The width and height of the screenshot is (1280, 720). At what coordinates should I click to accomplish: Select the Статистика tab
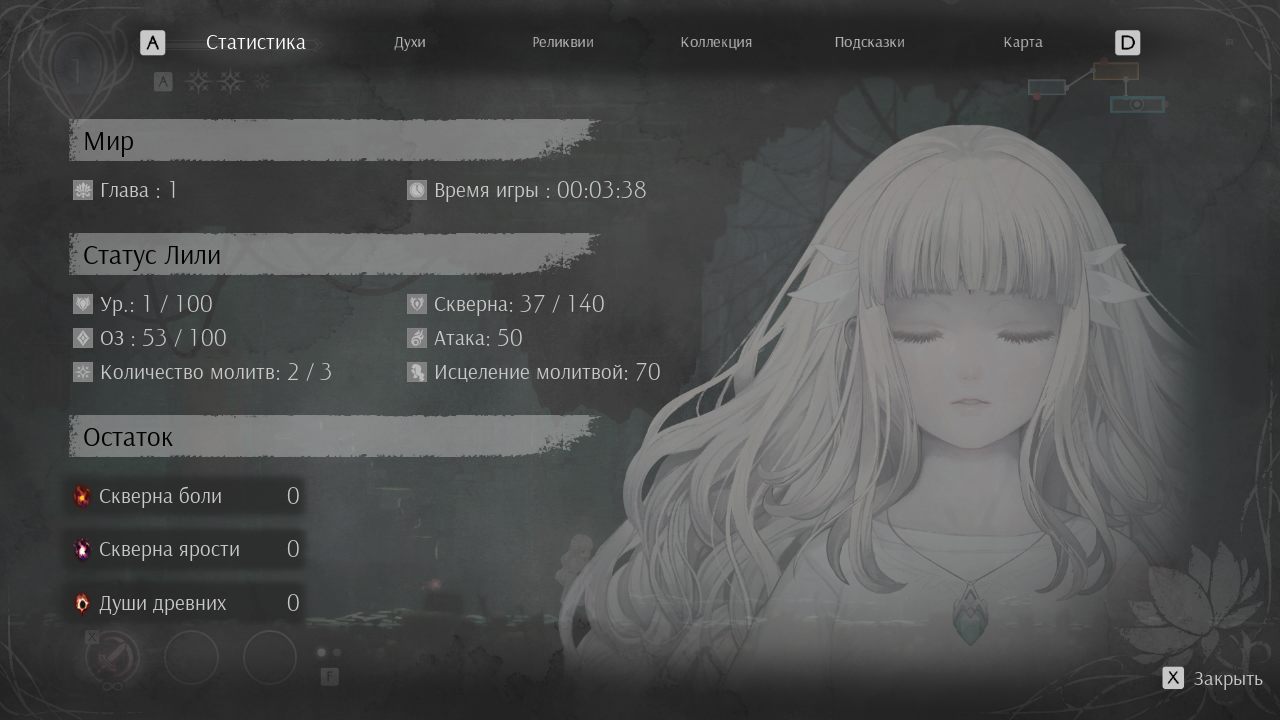(x=255, y=42)
